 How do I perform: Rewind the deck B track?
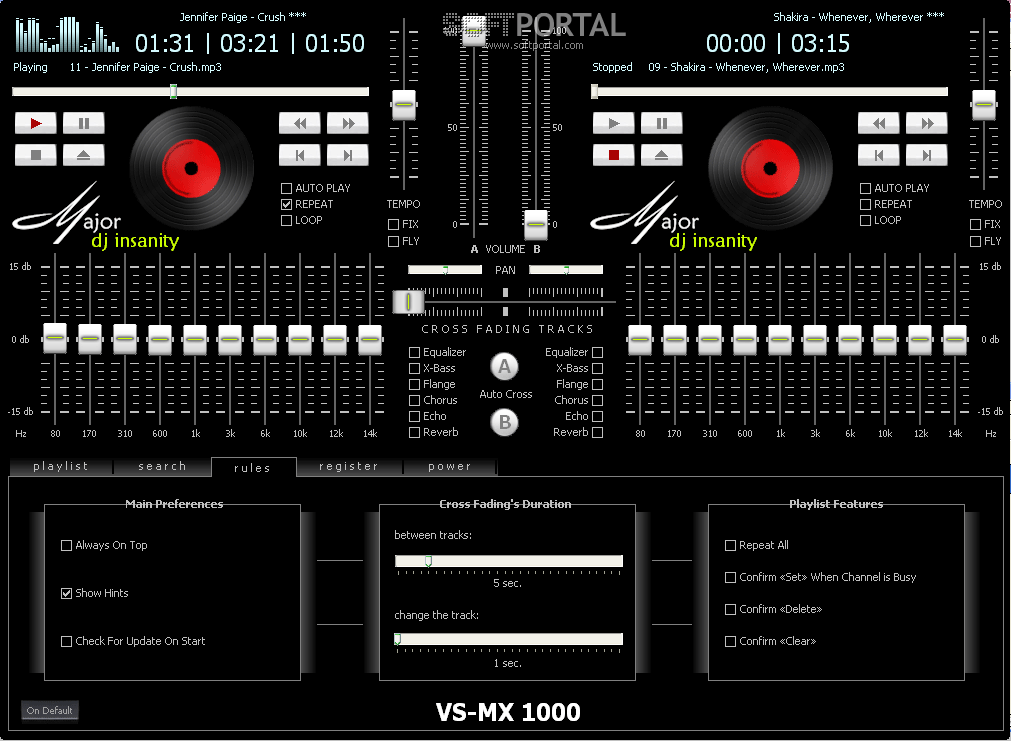879,123
